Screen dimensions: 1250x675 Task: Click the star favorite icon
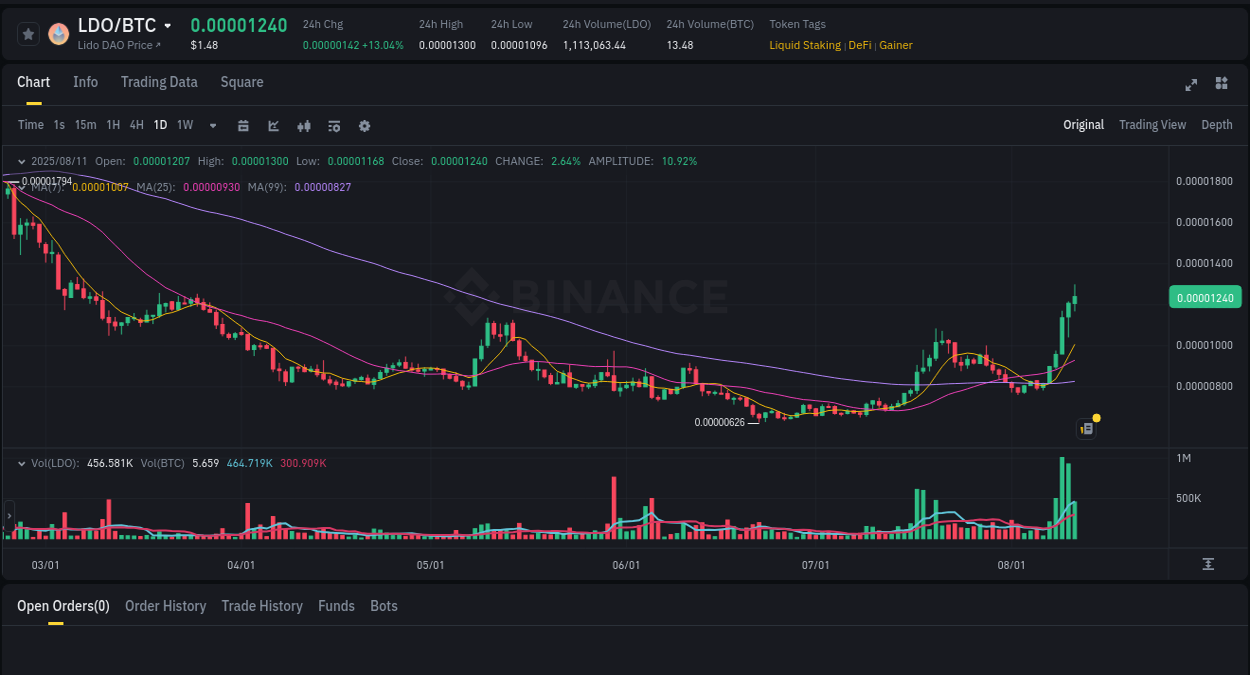click(x=28, y=33)
